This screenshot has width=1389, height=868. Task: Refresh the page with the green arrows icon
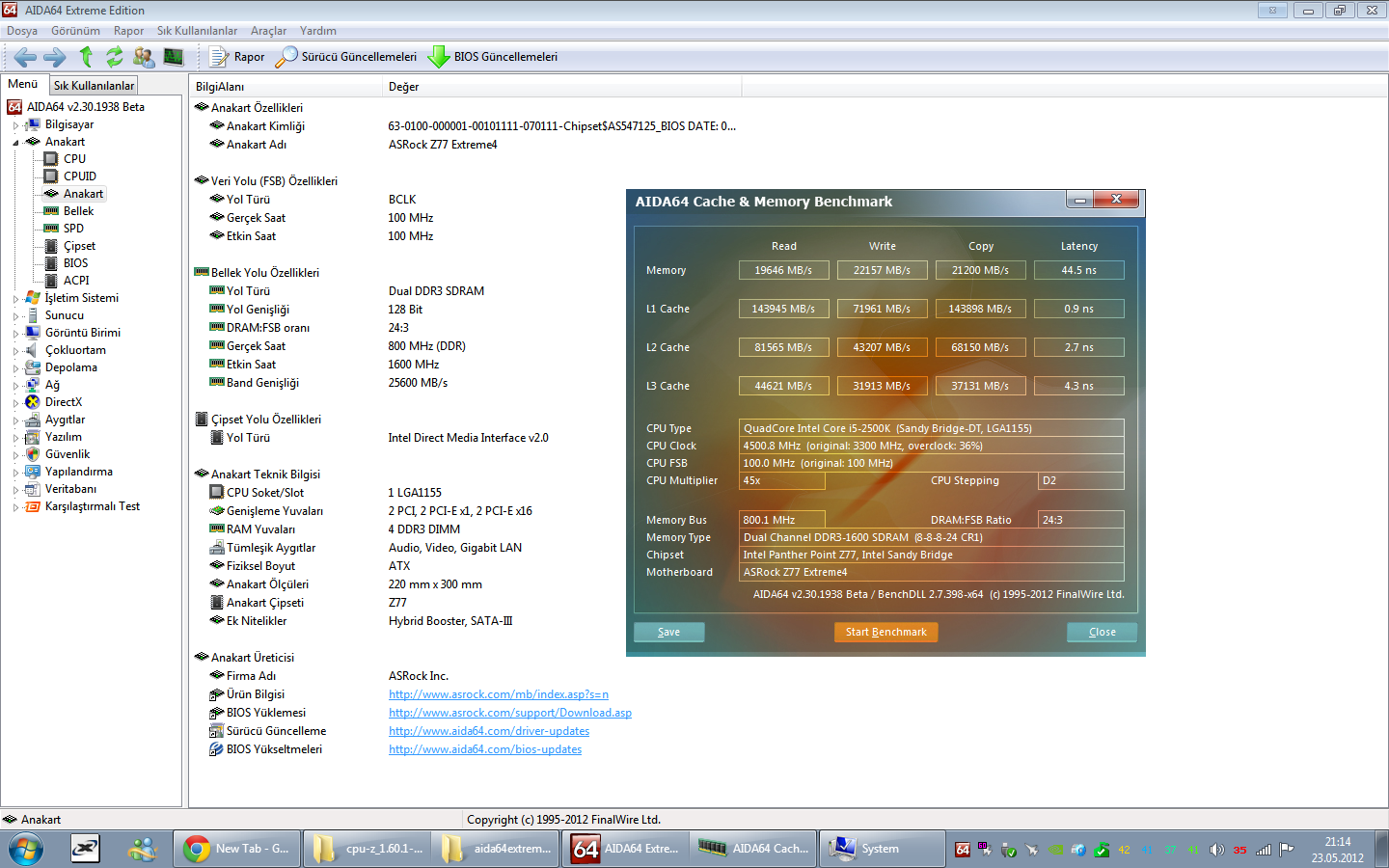click(x=115, y=57)
